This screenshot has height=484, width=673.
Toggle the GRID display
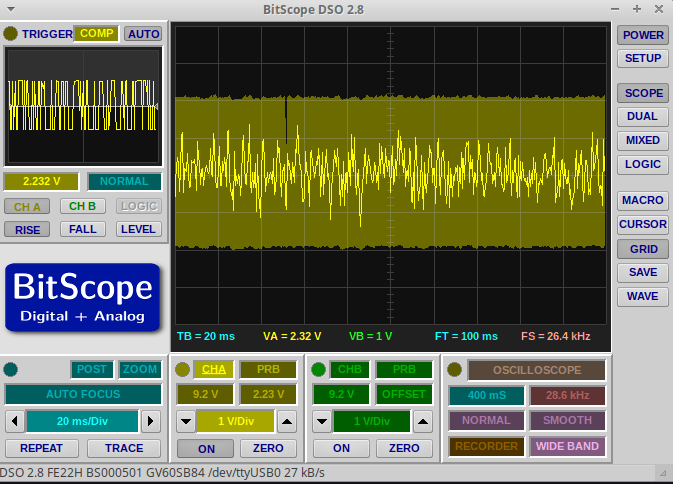pyautogui.click(x=643, y=249)
